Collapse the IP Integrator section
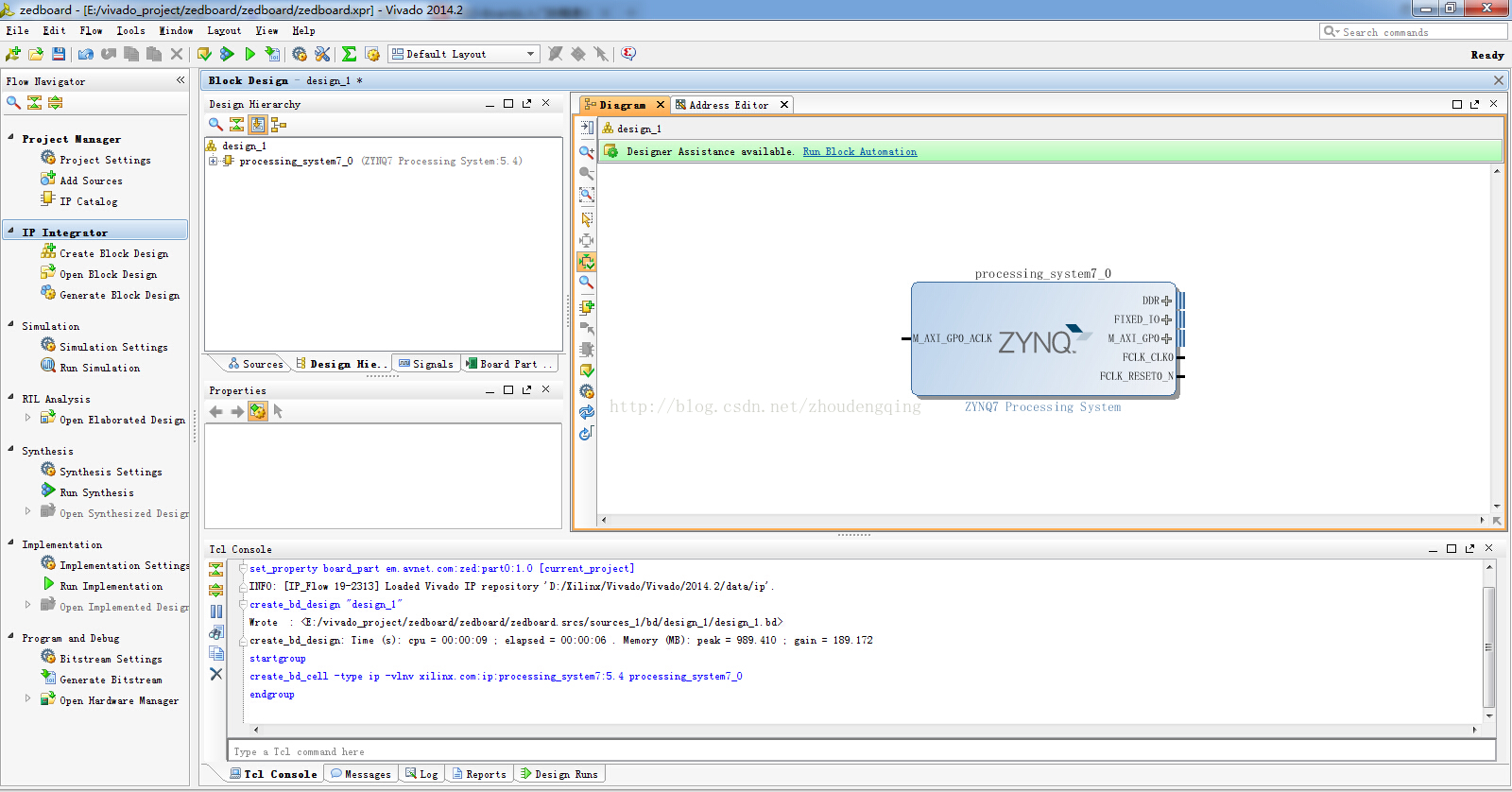Viewport: 1512px width, 792px height. tap(10, 231)
